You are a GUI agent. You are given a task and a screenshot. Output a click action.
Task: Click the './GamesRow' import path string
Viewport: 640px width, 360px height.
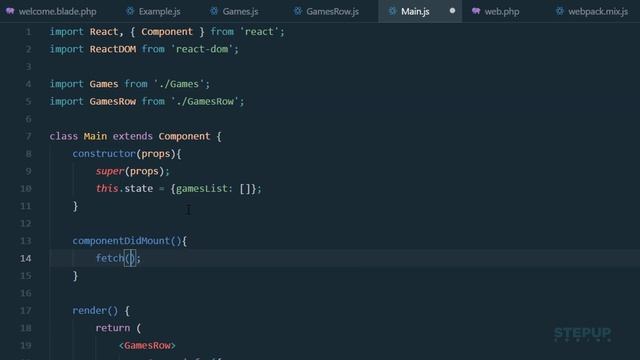pyautogui.click(x=204, y=102)
